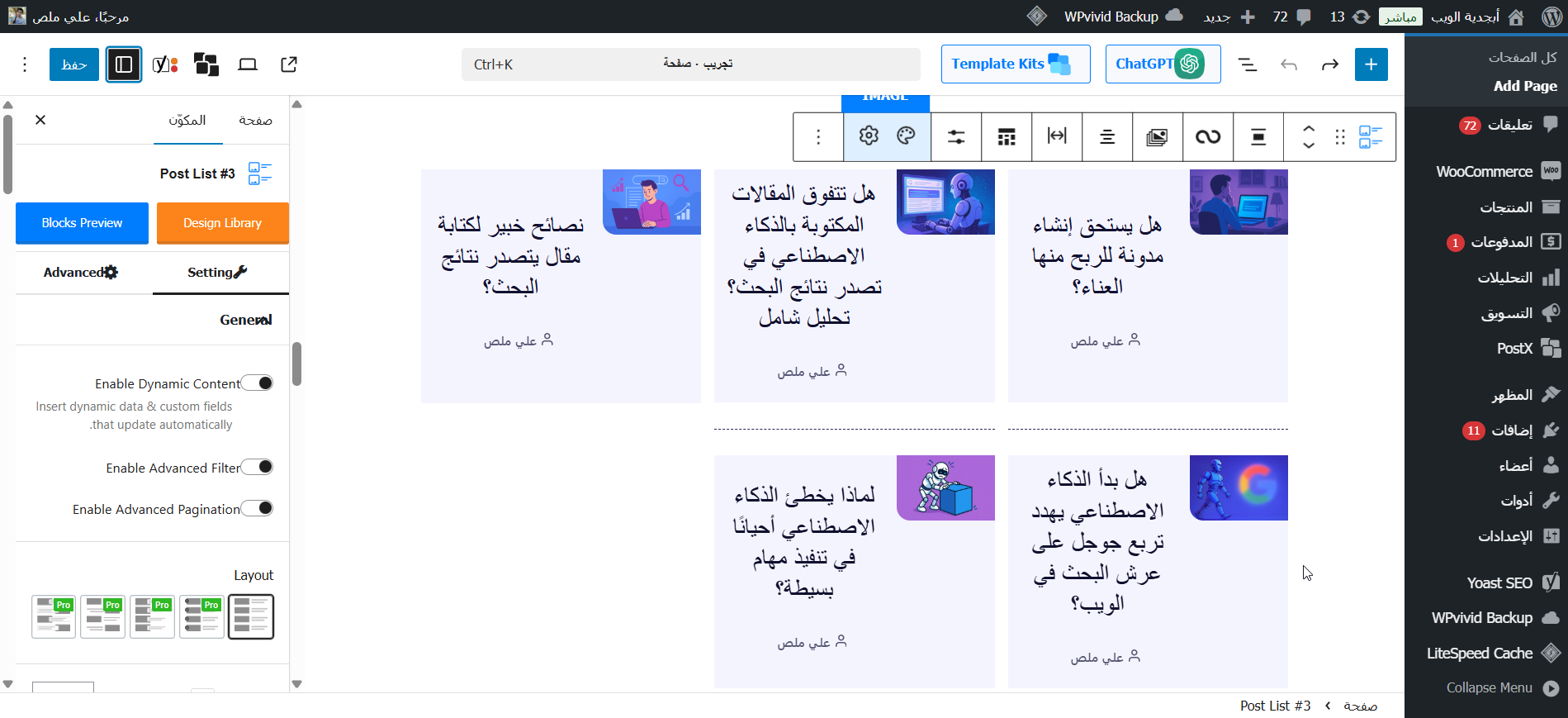Click the laptop preview device icon
The image size is (1568, 718).
(x=248, y=64)
